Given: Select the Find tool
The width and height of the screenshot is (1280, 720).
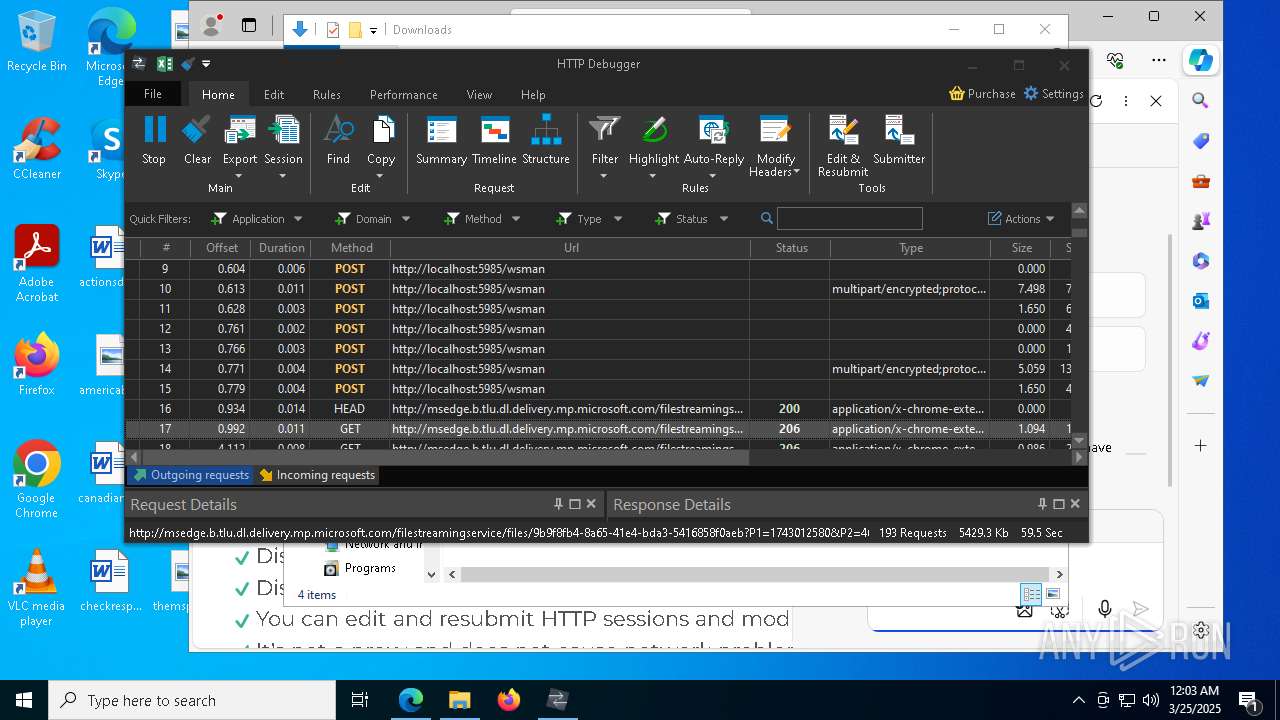Looking at the screenshot, I should point(338,140).
